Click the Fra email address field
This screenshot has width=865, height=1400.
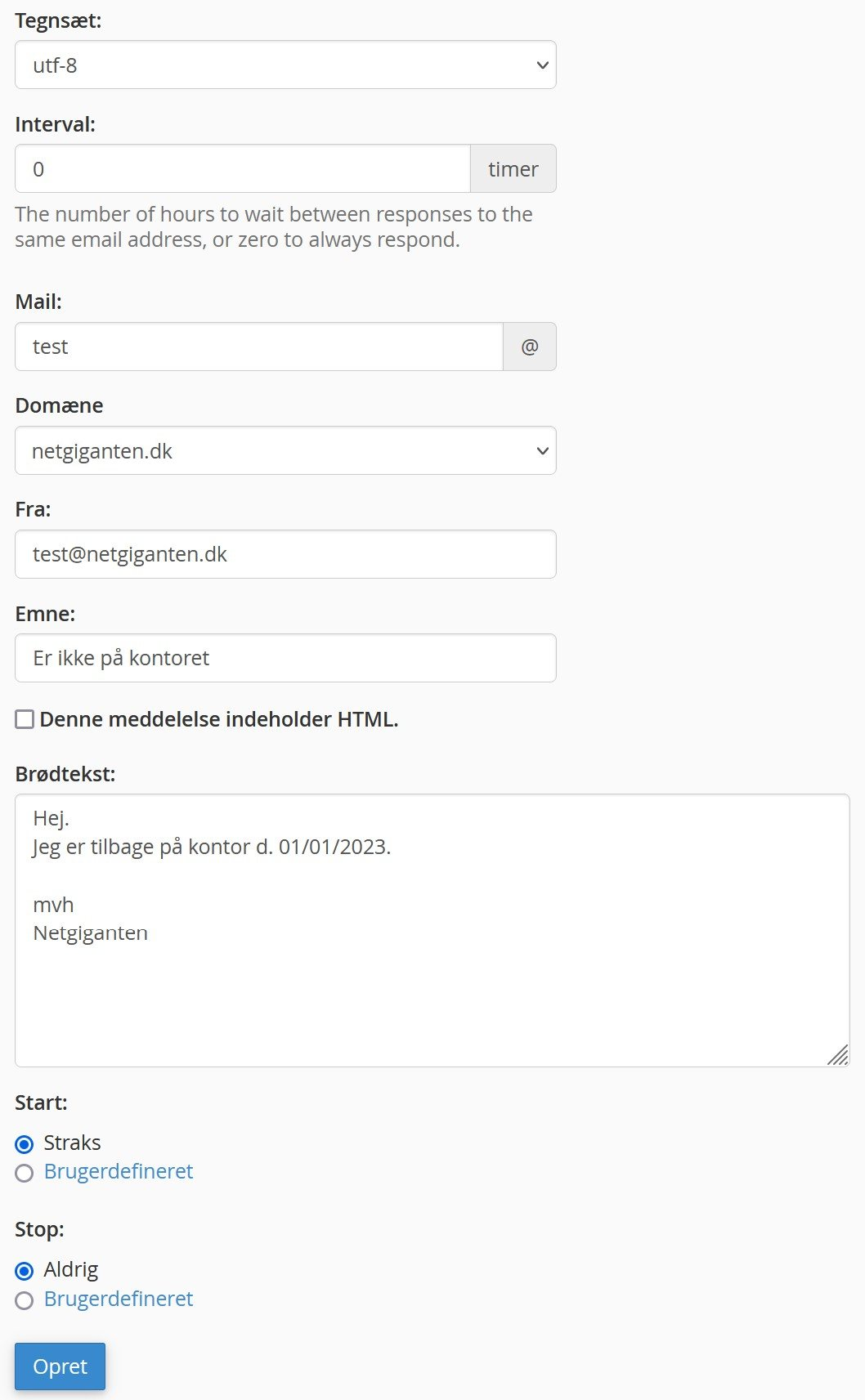pyautogui.click(x=285, y=554)
